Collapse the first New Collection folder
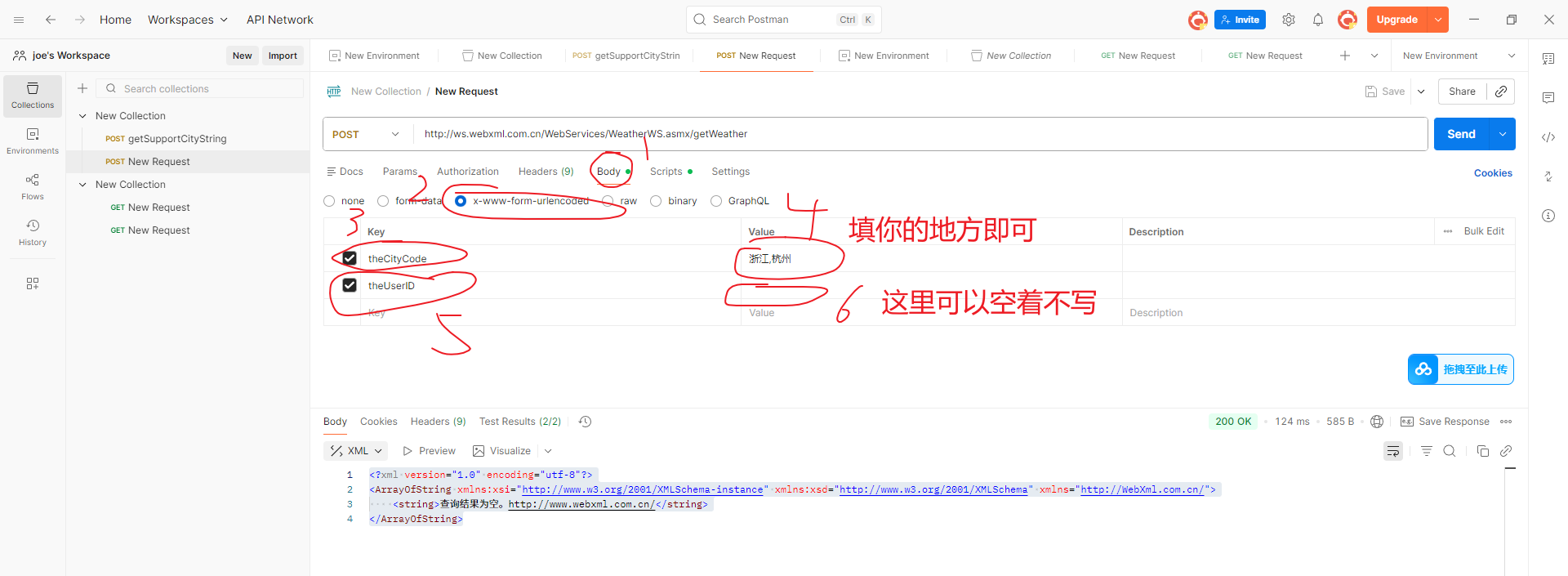The image size is (1568, 576). 82,116
